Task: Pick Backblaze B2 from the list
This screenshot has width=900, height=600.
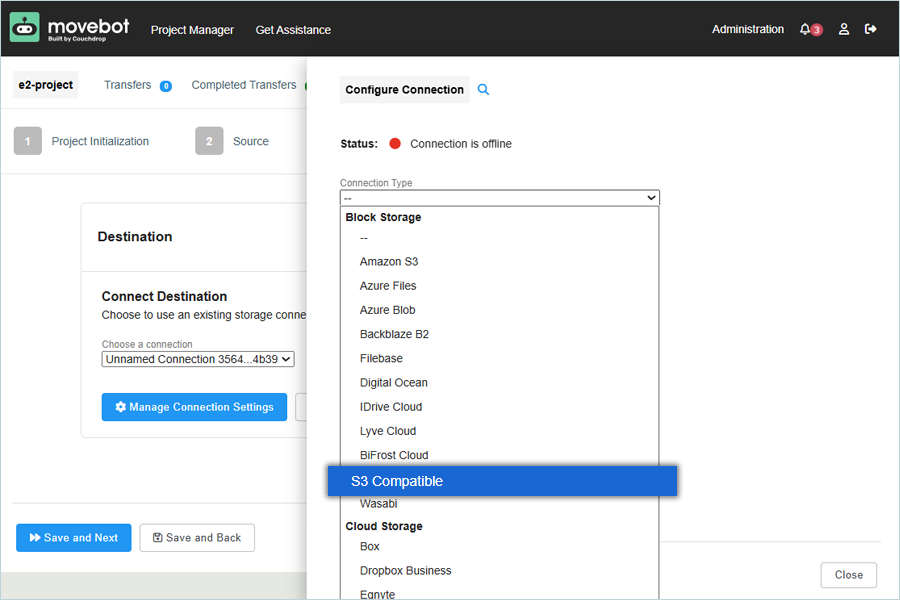Action: pyautogui.click(x=394, y=334)
